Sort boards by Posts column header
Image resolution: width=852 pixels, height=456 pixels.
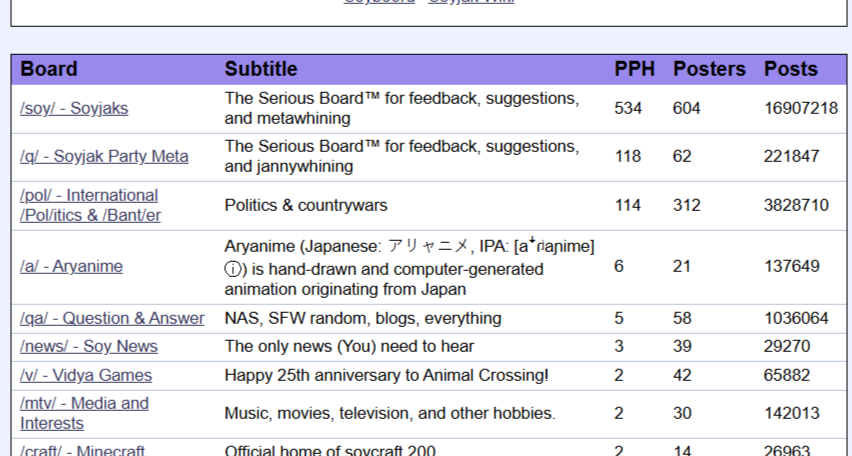tap(791, 69)
